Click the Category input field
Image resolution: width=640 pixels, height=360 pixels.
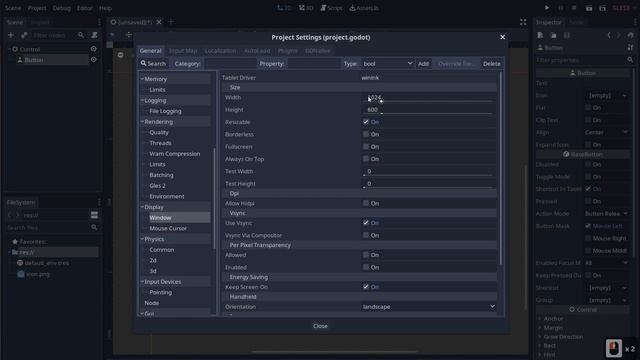230,64
